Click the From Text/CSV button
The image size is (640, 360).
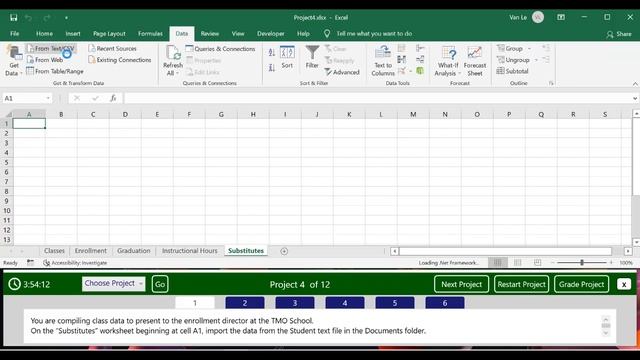tap(51, 48)
